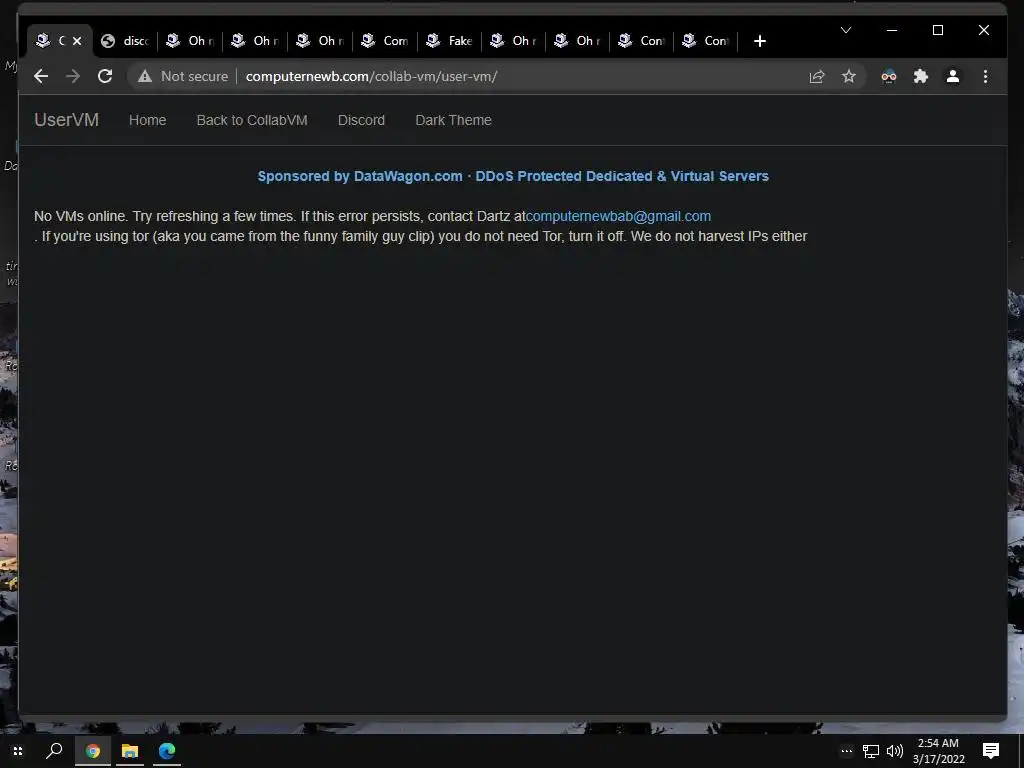1024x768 pixels.
Task: Open the Not secure site info warning
Action: (x=184, y=76)
